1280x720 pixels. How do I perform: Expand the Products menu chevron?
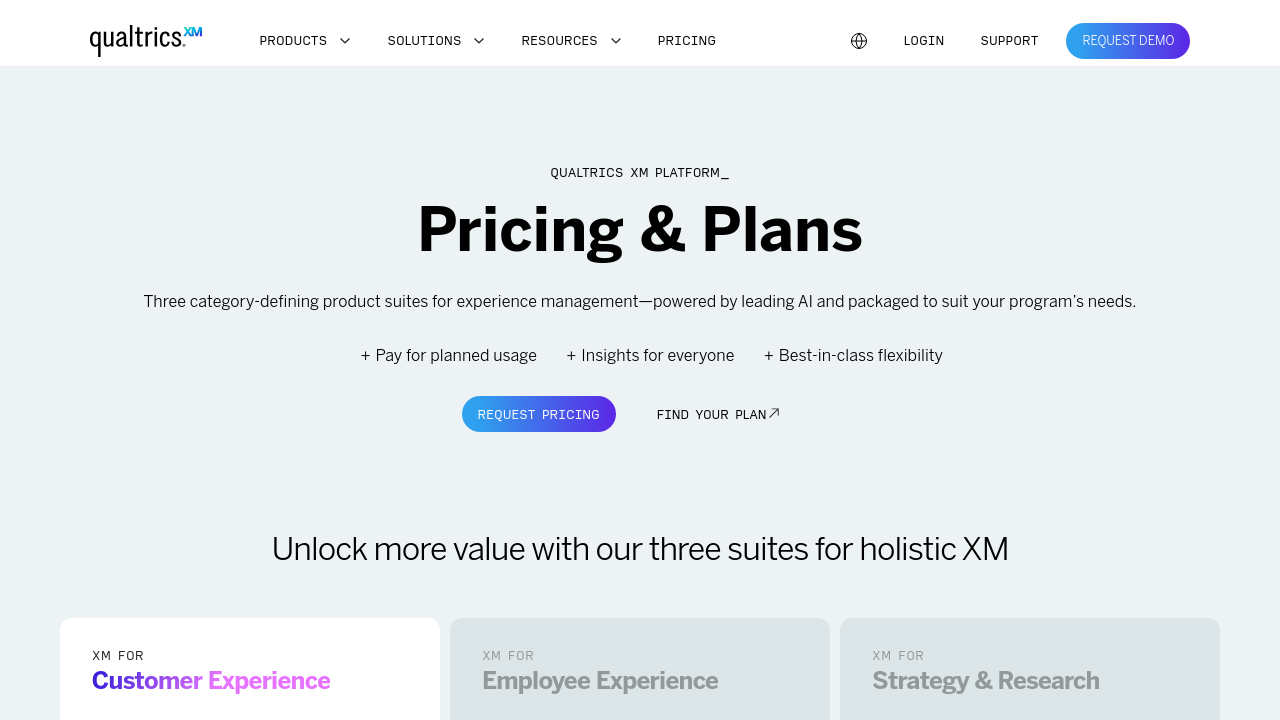pyautogui.click(x=345, y=41)
